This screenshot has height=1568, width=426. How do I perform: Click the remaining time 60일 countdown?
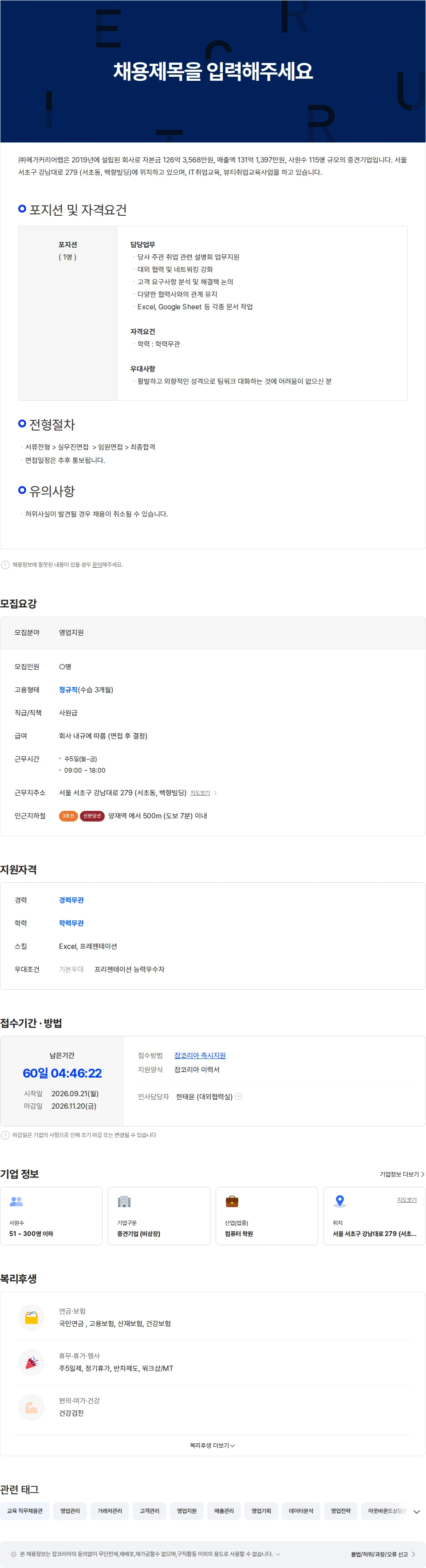(x=62, y=1073)
